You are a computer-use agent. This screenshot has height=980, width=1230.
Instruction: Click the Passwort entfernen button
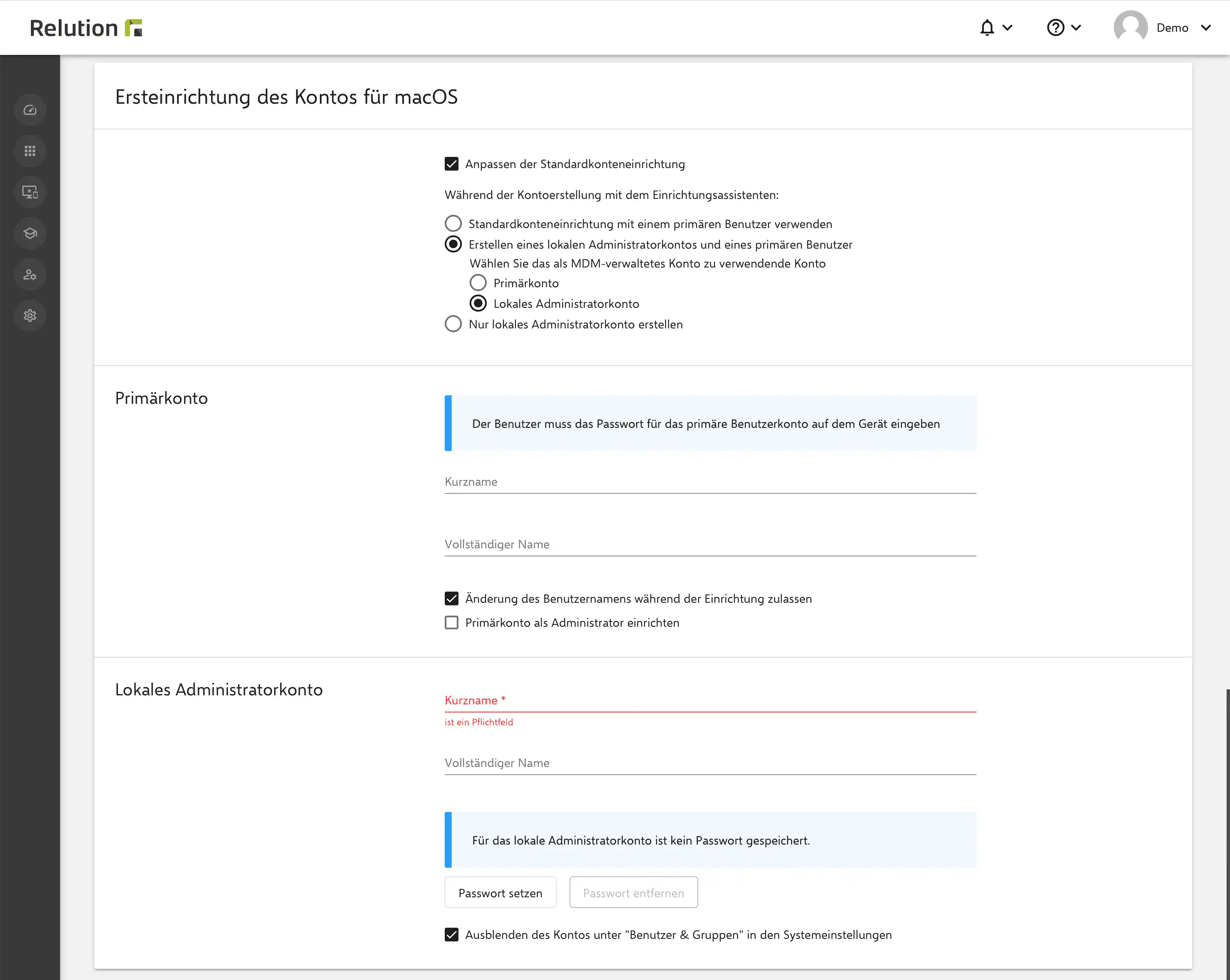coord(633,892)
